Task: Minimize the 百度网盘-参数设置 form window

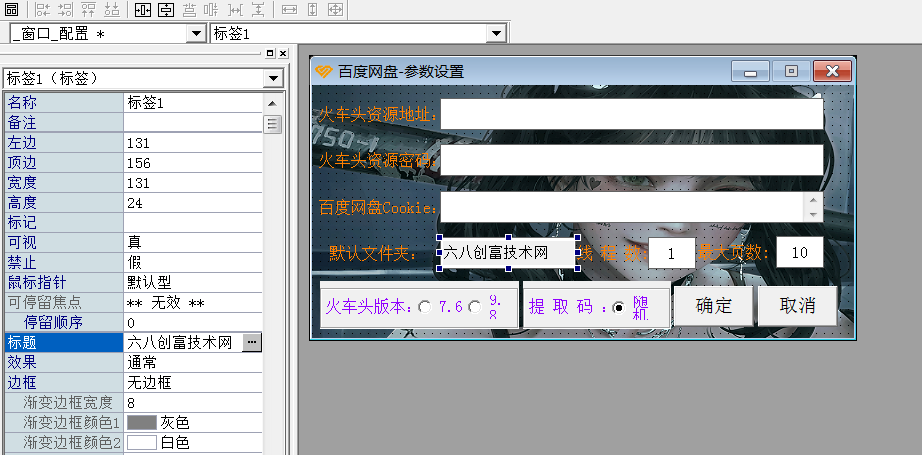Action: (750, 72)
